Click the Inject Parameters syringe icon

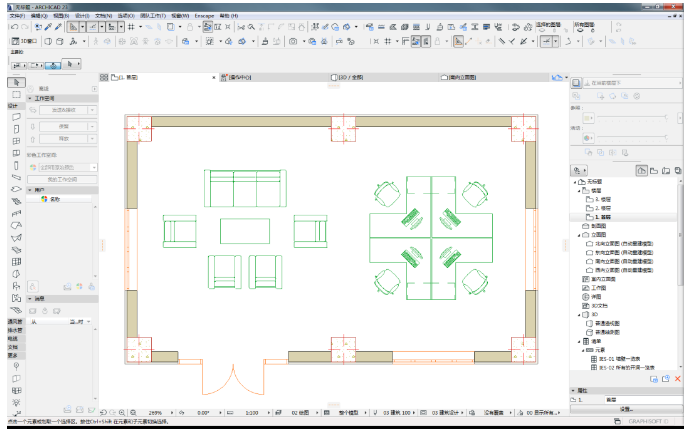(x=58, y=27)
